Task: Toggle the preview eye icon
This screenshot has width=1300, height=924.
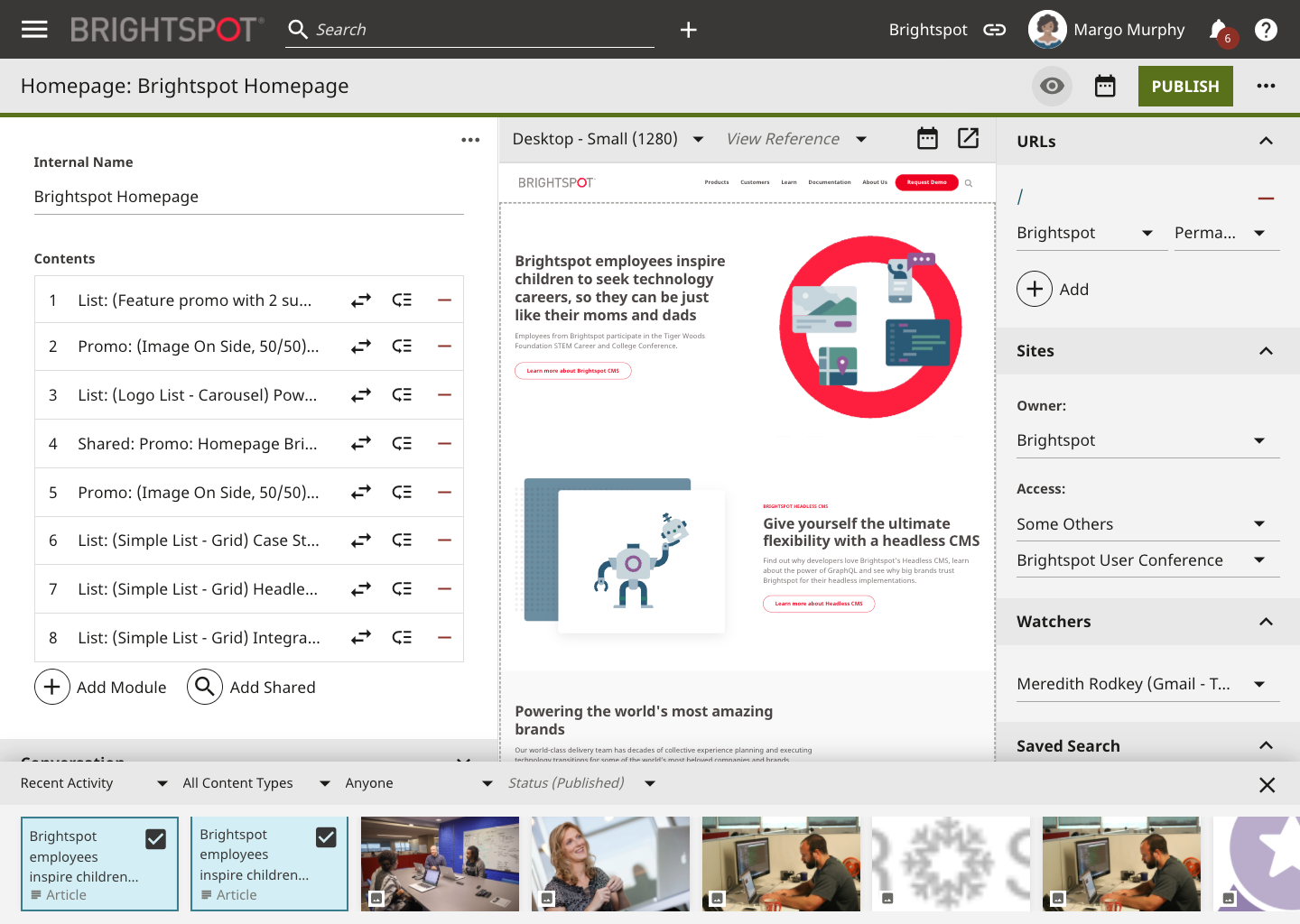Action: 1052,87
